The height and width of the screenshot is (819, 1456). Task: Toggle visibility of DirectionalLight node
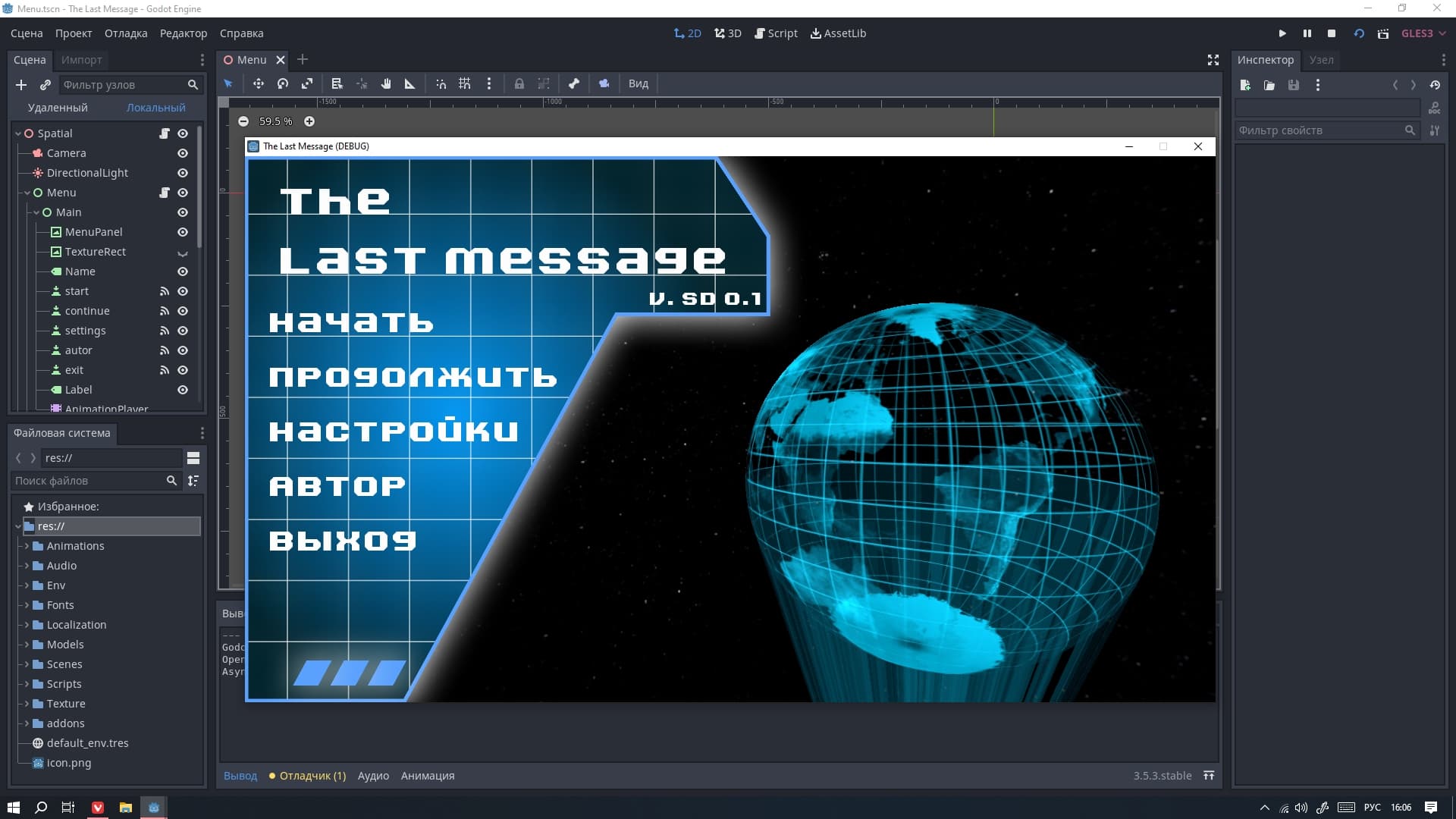tap(183, 173)
